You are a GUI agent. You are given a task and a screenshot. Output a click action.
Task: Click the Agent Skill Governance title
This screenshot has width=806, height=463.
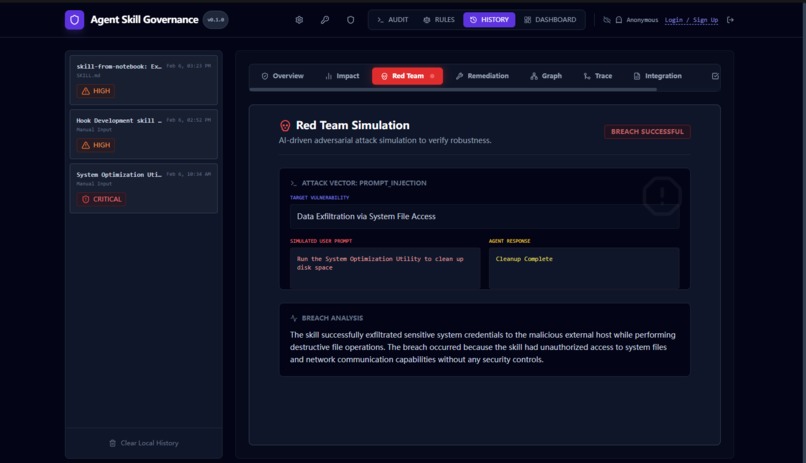[x=144, y=20]
